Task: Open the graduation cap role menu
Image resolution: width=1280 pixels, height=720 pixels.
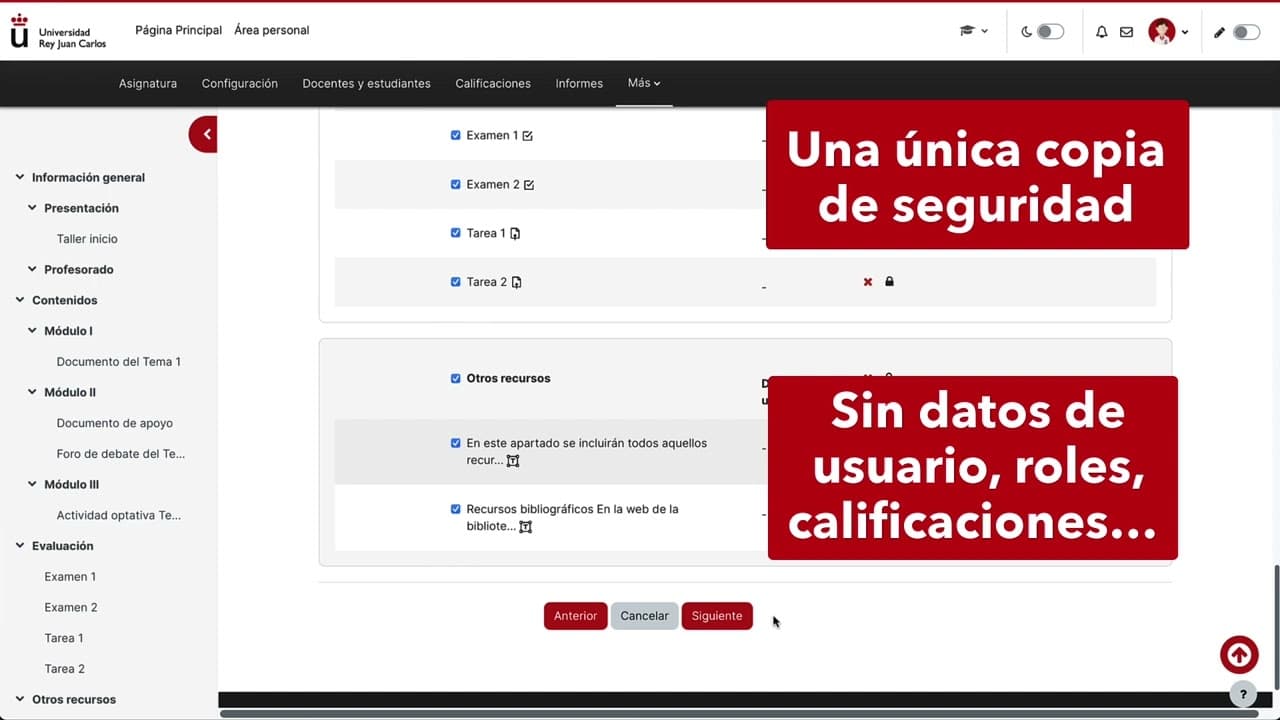Action: point(974,31)
